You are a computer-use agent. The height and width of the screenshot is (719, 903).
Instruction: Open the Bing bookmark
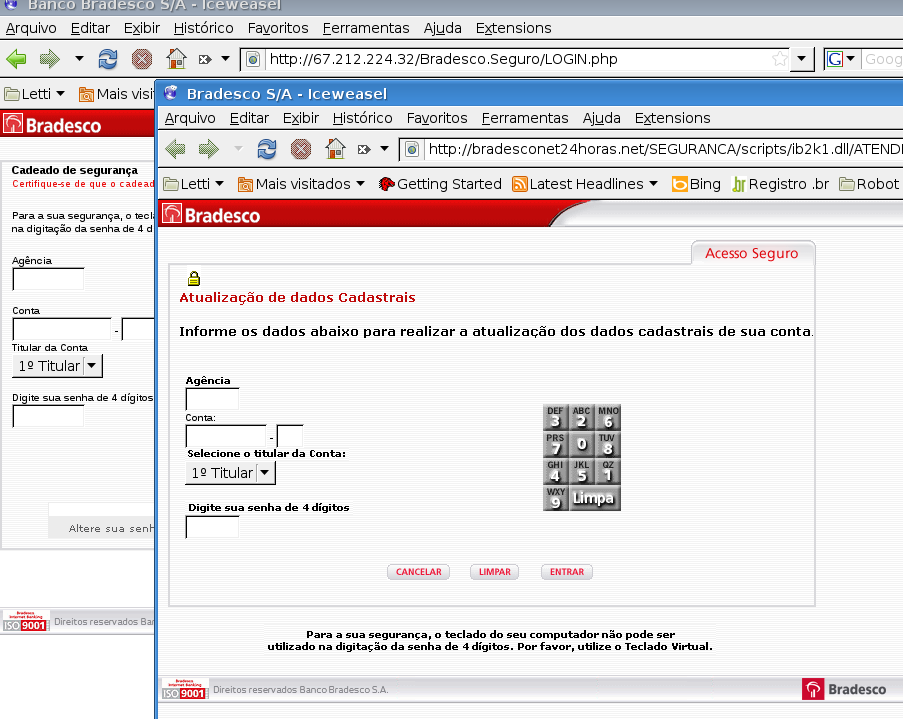[696, 184]
